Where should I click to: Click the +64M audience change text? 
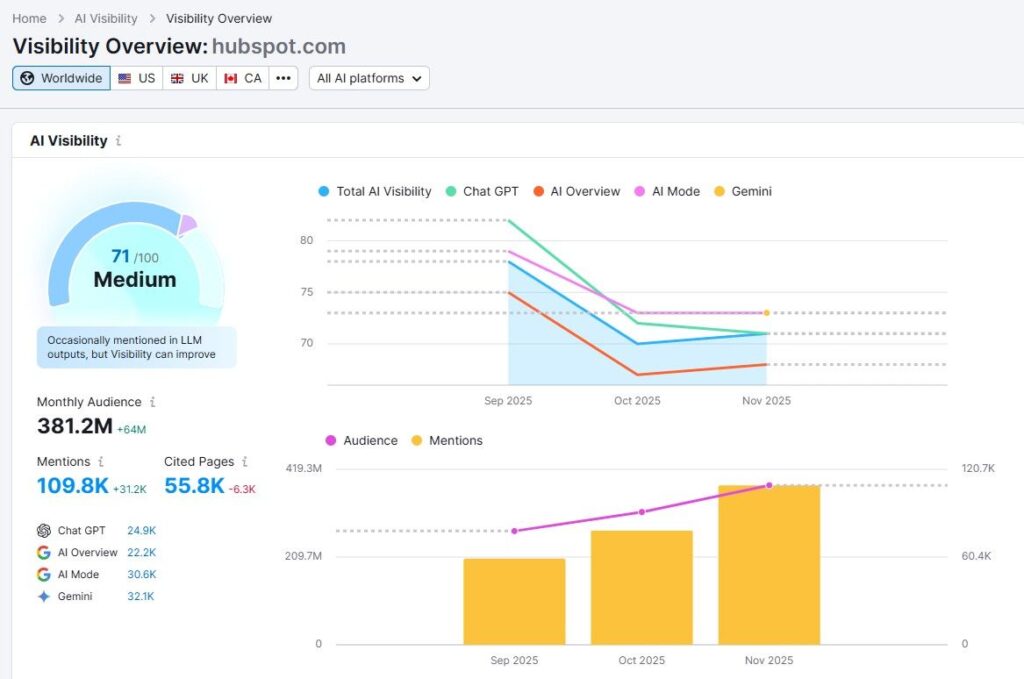(131, 430)
